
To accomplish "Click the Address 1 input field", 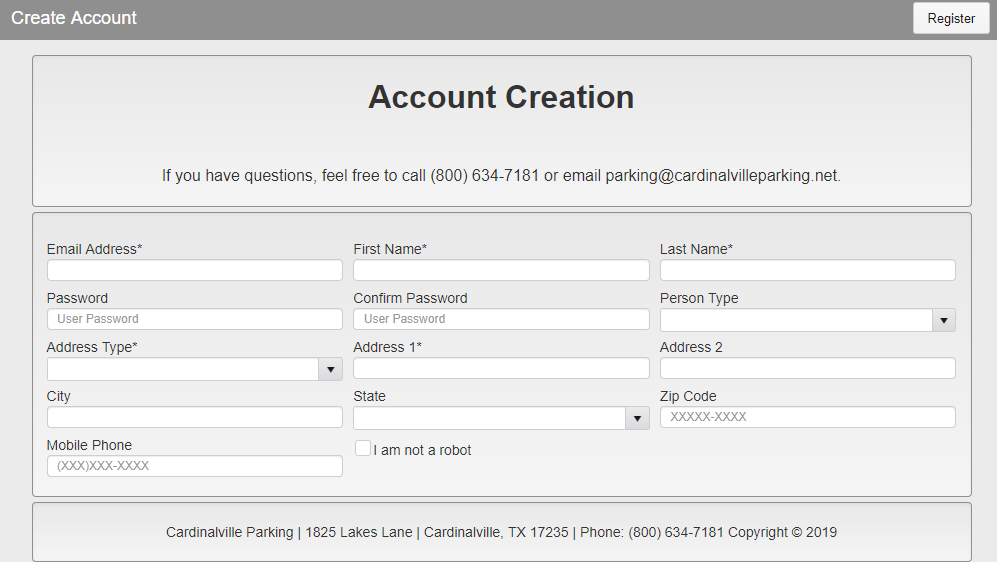I will point(501,368).
